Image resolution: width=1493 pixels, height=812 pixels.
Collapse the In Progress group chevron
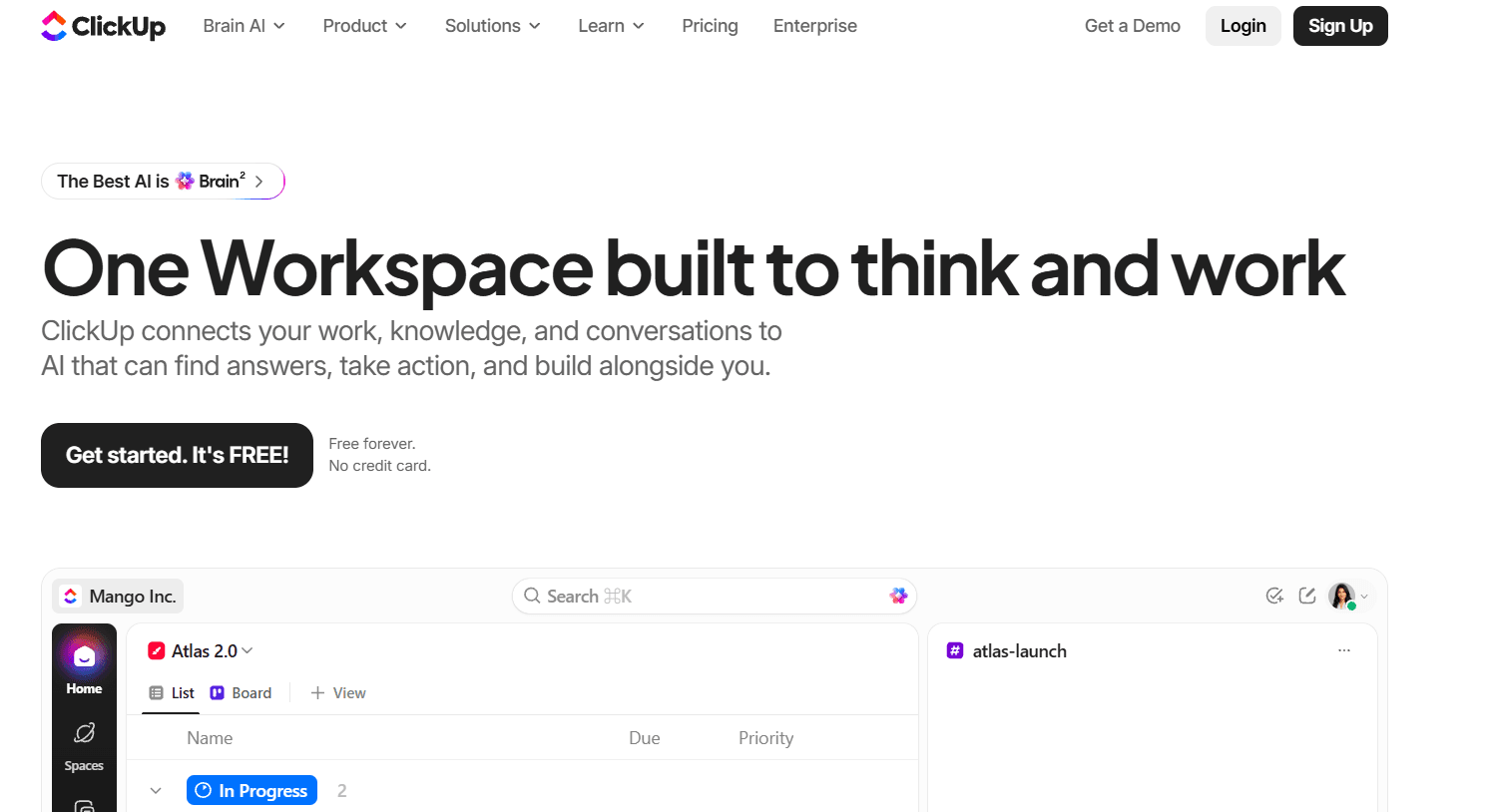156,791
